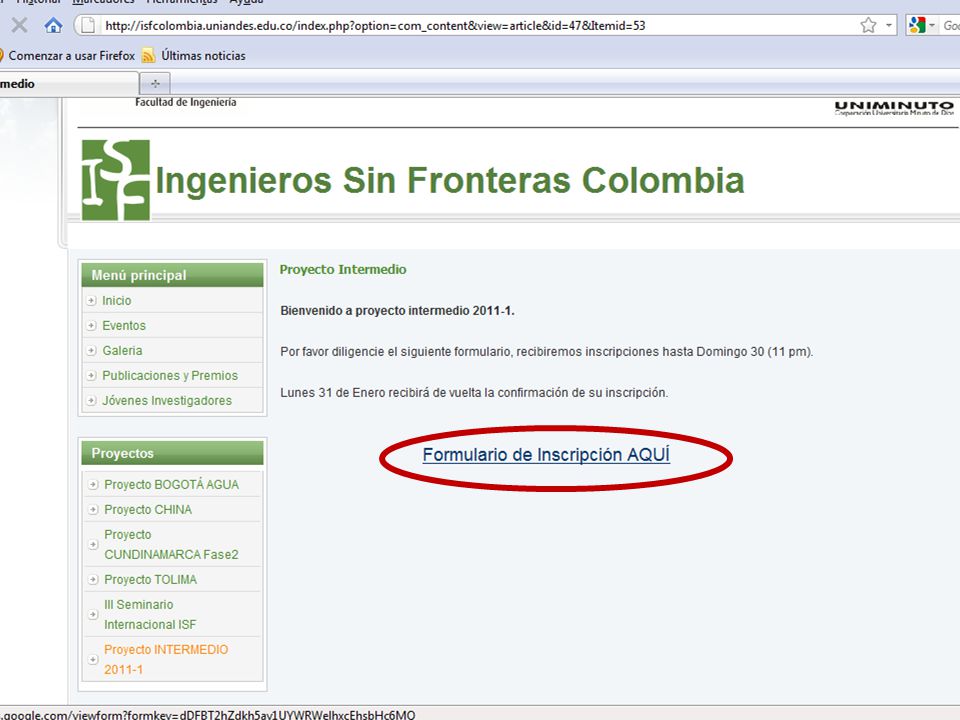Open Inicio in Menú principal
960x720 pixels.
pyautogui.click(x=116, y=301)
